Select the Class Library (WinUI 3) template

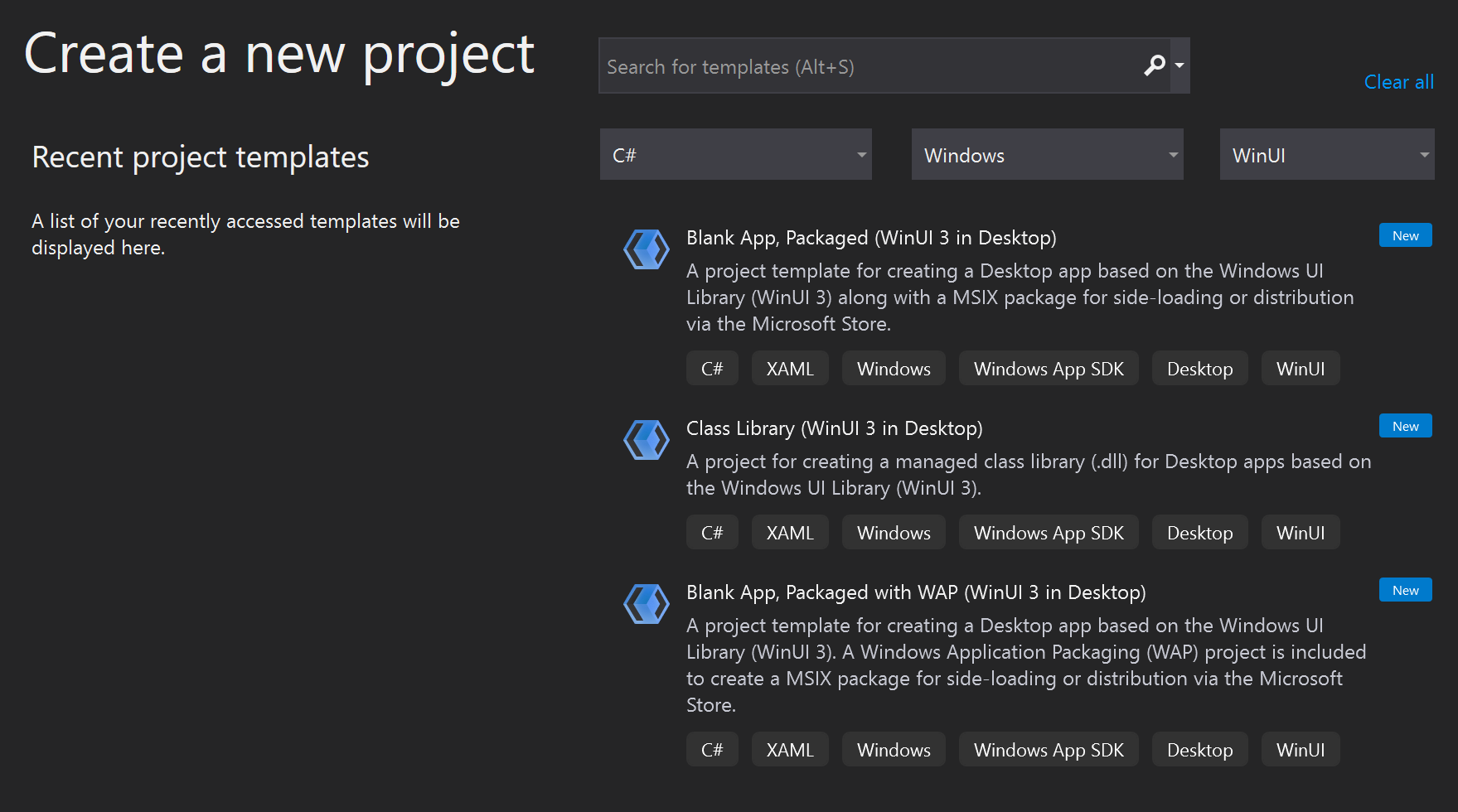[x=833, y=428]
